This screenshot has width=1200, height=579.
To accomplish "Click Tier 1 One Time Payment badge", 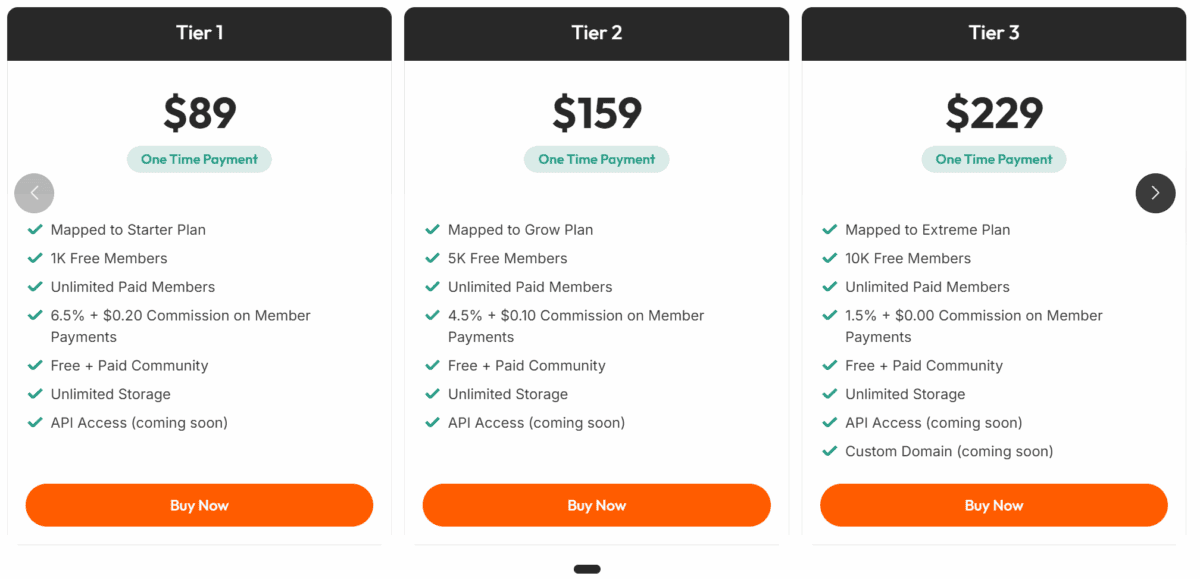I will click(x=199, y=159).
